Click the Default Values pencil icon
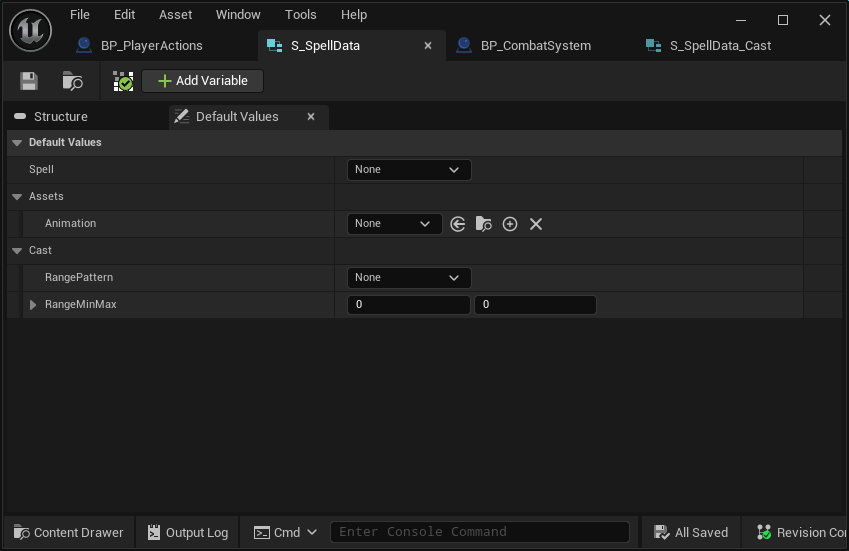The width and height of the screenshot is (849, 551). coord(181,116)
